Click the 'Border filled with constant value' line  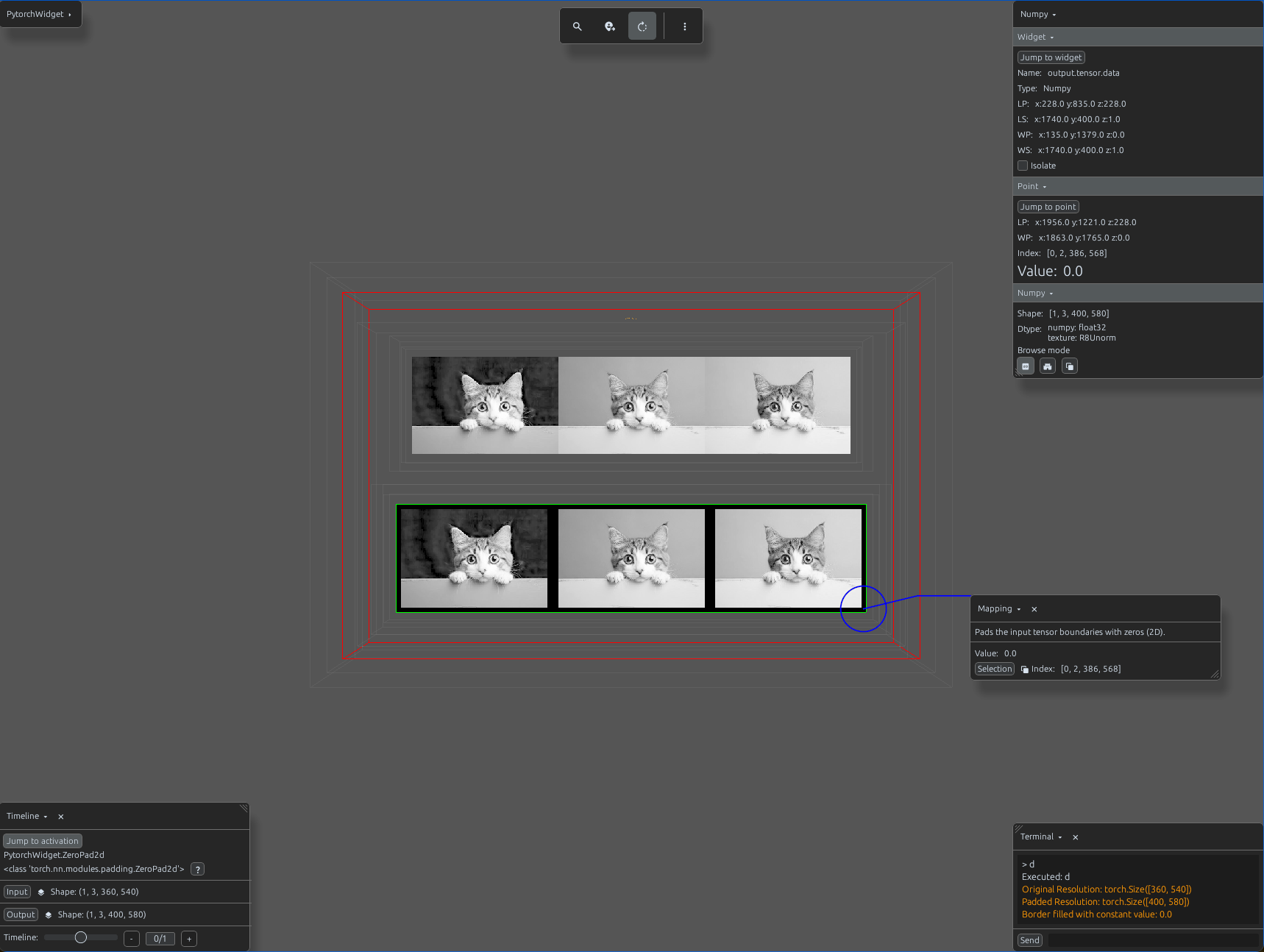(x=1096, y=914)
